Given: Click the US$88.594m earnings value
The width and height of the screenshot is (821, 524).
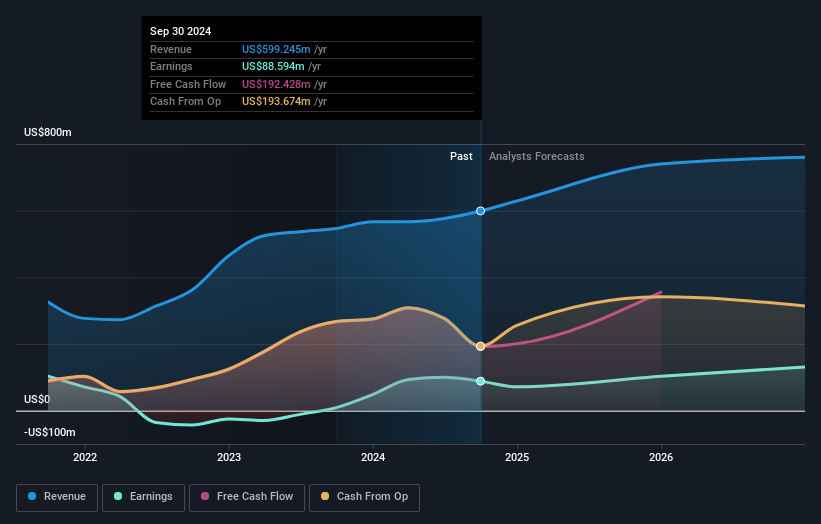Looking at the screenshot, I should point(273,66).
